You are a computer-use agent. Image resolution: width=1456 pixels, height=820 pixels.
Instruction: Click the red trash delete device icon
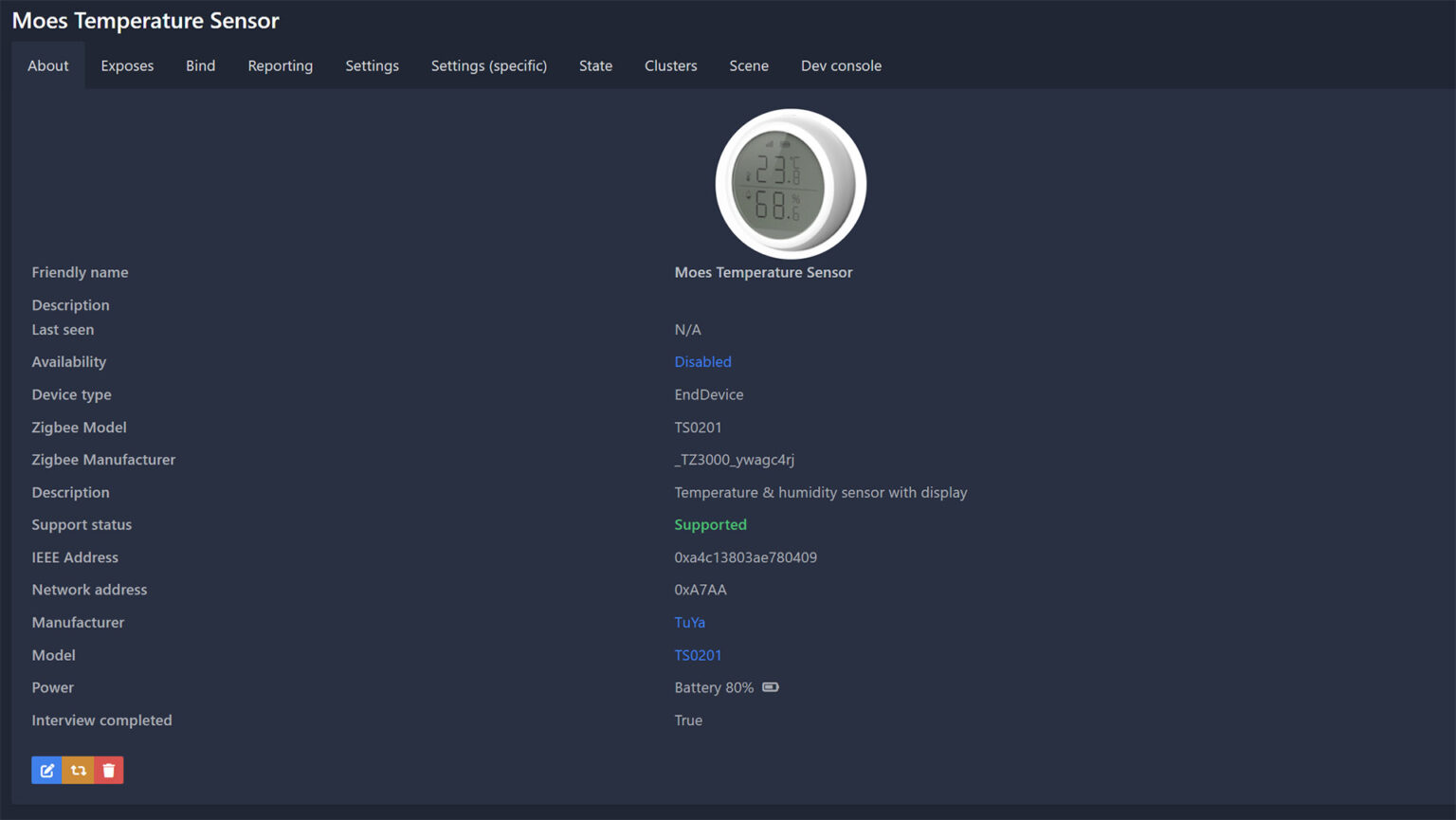[x=109, y=770]
